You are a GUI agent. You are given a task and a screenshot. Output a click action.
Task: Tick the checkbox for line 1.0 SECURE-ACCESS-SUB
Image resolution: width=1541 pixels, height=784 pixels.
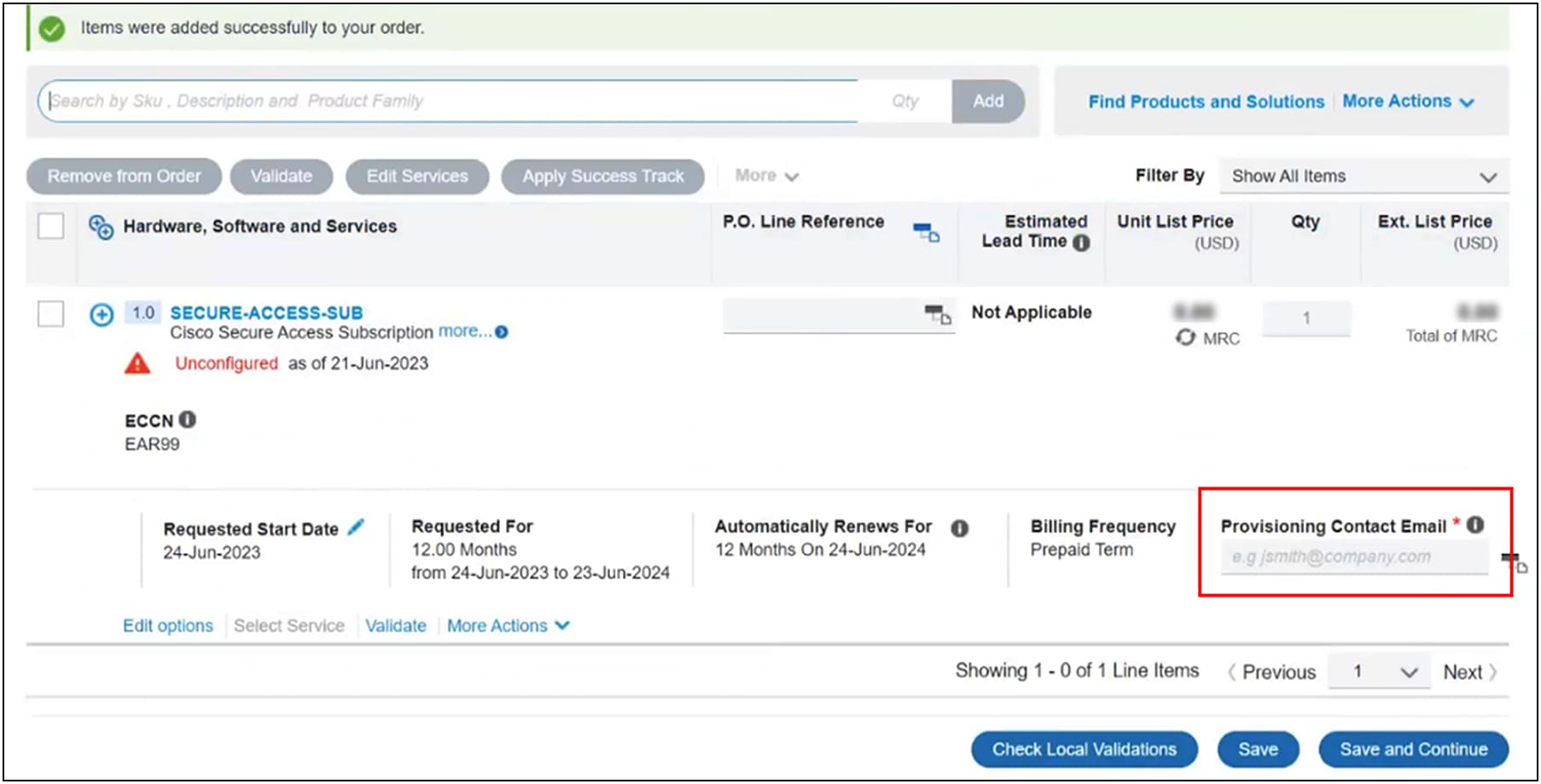tap(51, 314)
